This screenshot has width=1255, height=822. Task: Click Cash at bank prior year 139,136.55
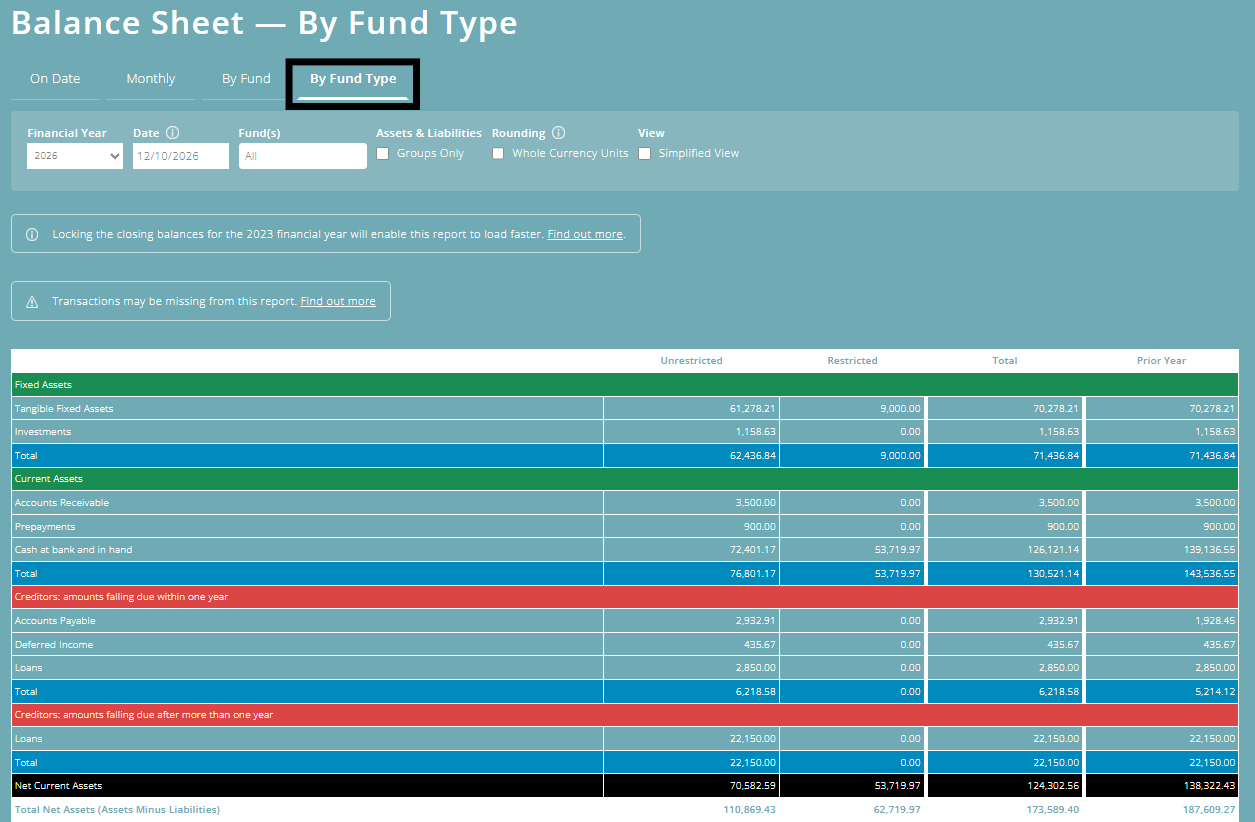point(1208,550)
